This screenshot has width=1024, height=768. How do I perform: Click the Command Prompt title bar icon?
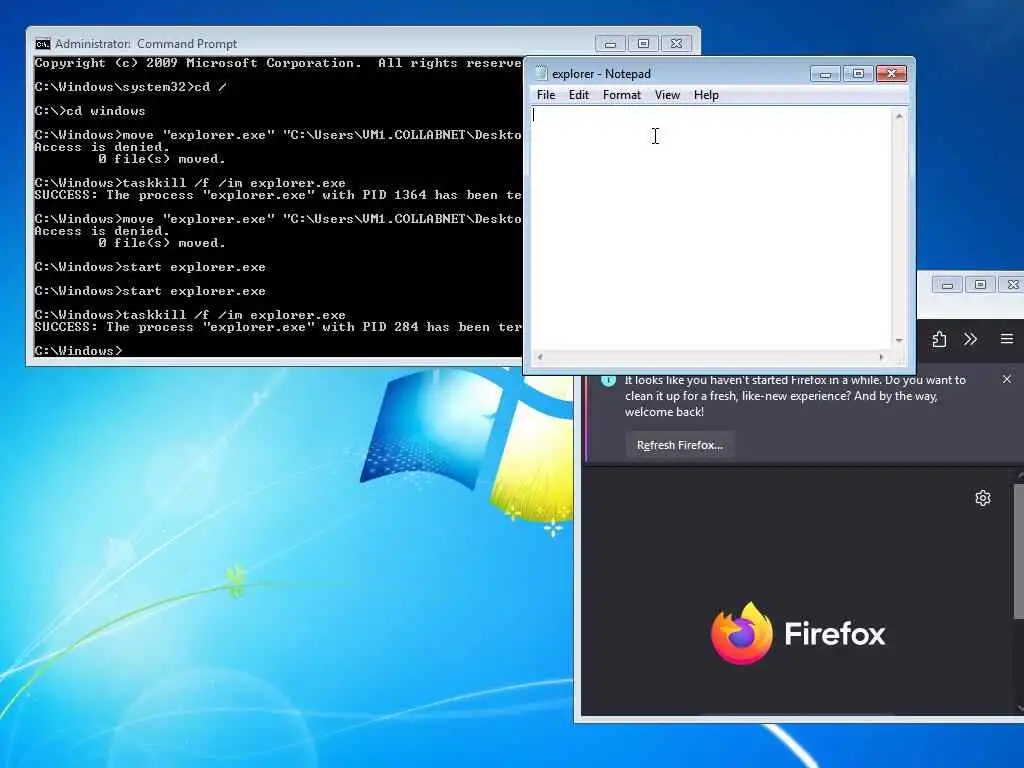42,44
